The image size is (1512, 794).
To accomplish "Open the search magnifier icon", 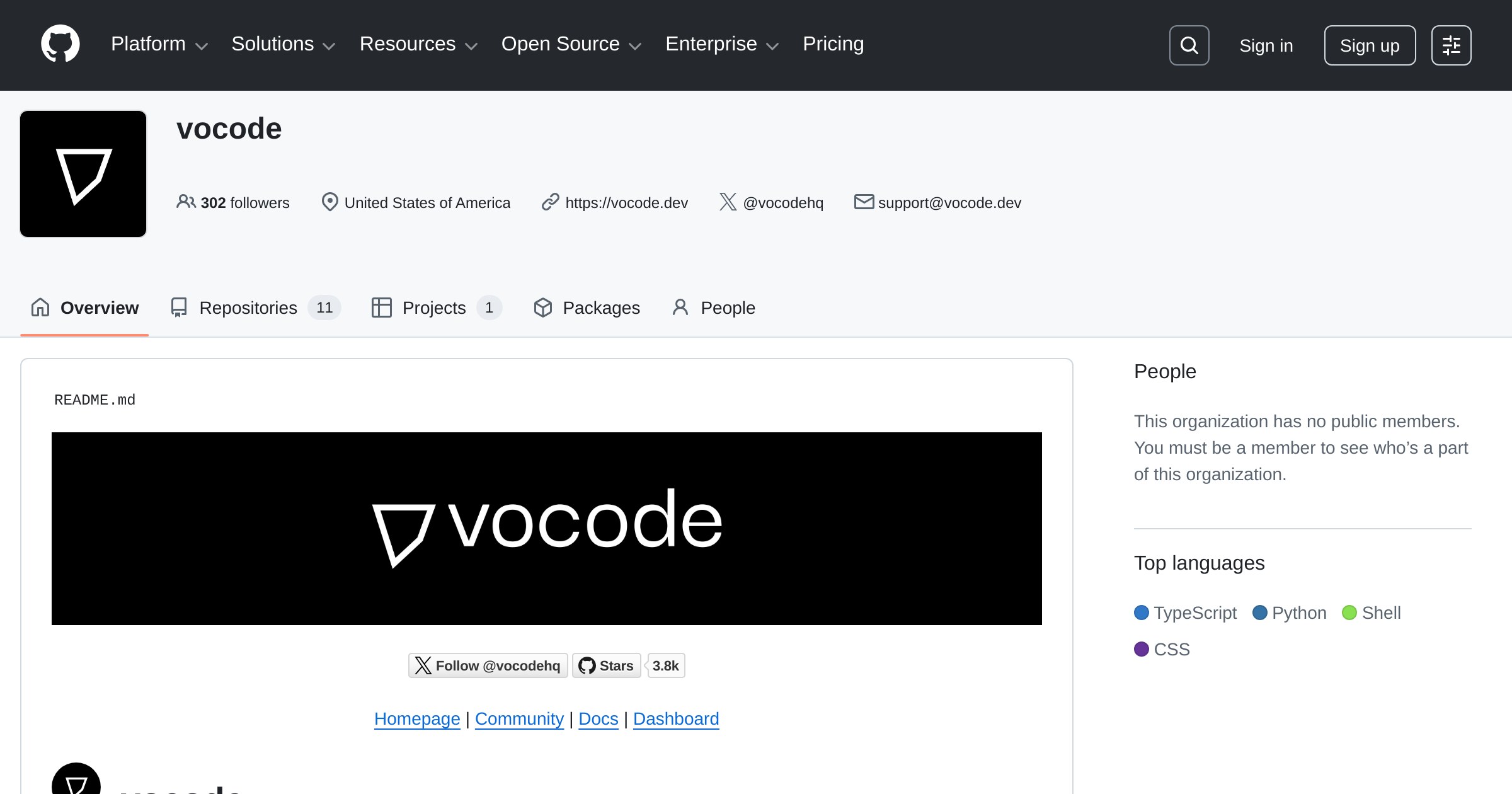I will click(x=1189, y=45).
